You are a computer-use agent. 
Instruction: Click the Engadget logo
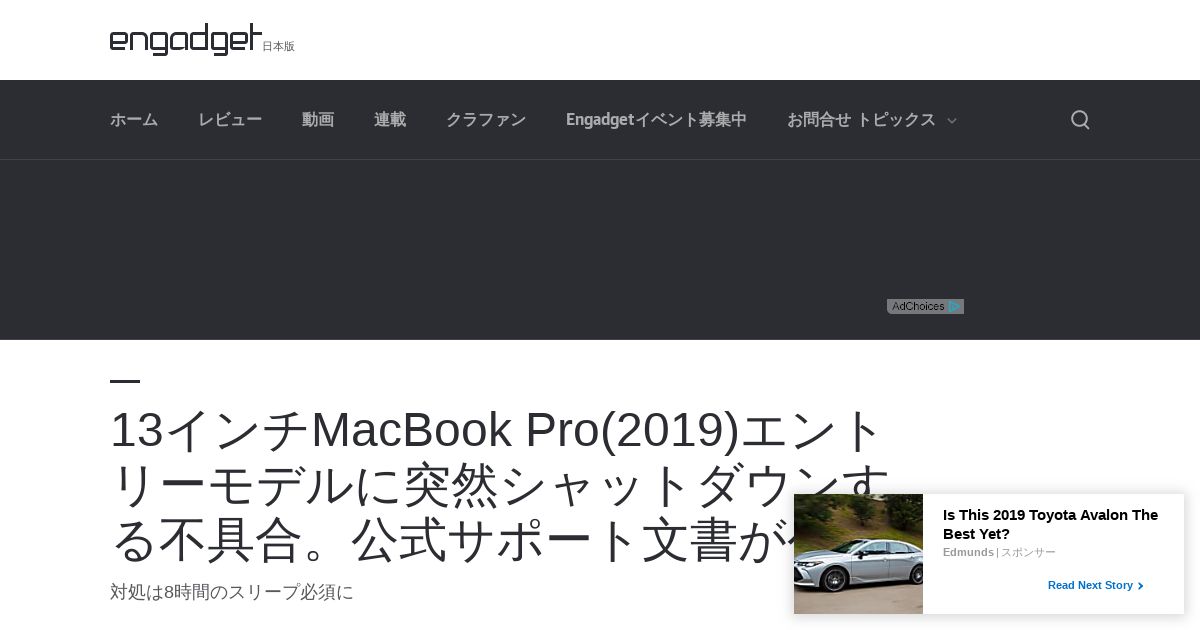[186, 39]
